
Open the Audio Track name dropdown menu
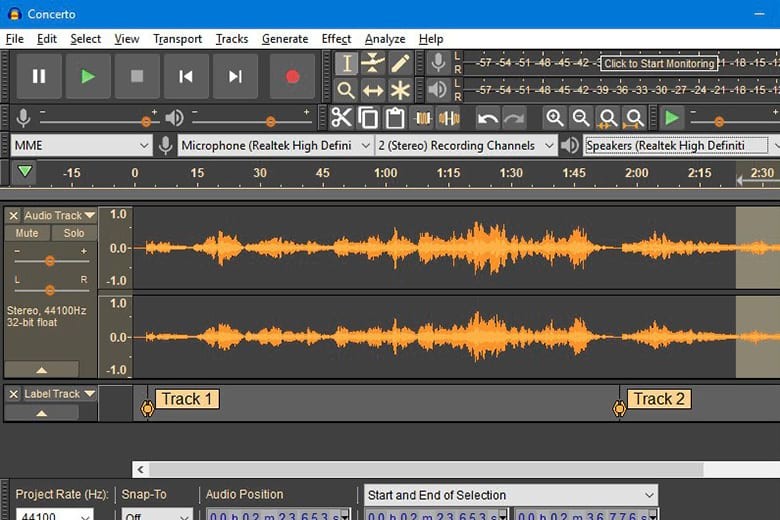click(x=60, y=215)
